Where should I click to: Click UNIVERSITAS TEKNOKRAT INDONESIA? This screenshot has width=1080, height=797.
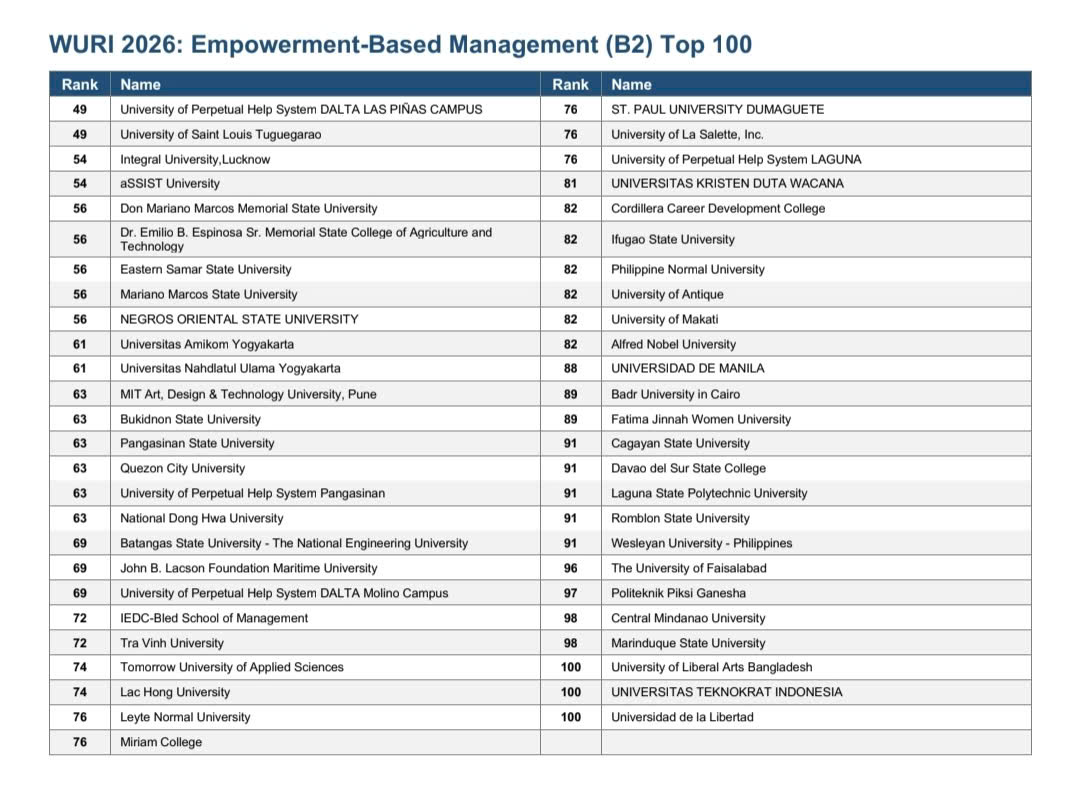pyautogui.click(x=727, y=692)
